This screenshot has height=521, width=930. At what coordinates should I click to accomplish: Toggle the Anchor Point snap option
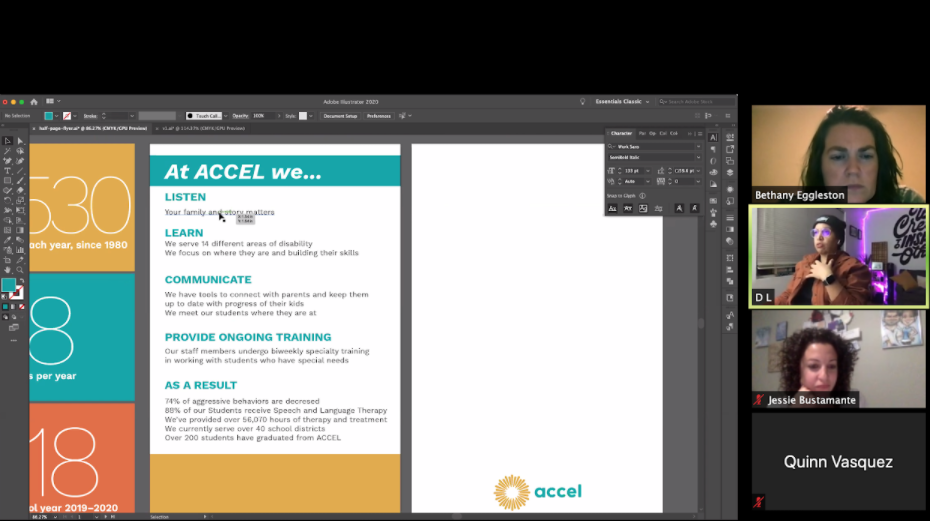pyautogui.click(x=695, y=208)
